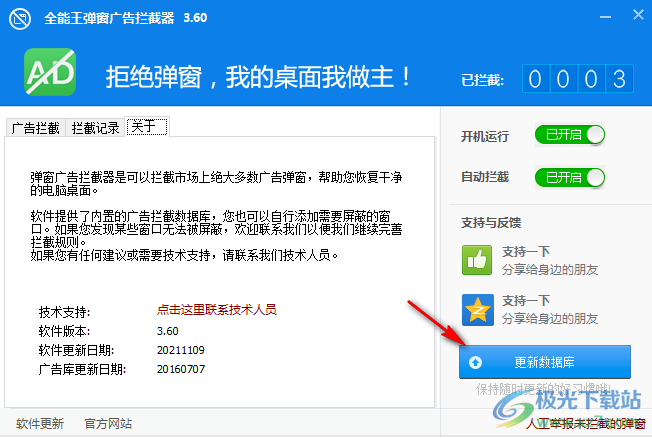The height and width of the screenshot is (438, 652).
Task: Click the upload arrow icon on 更新数据库
Action: (475, 362)
